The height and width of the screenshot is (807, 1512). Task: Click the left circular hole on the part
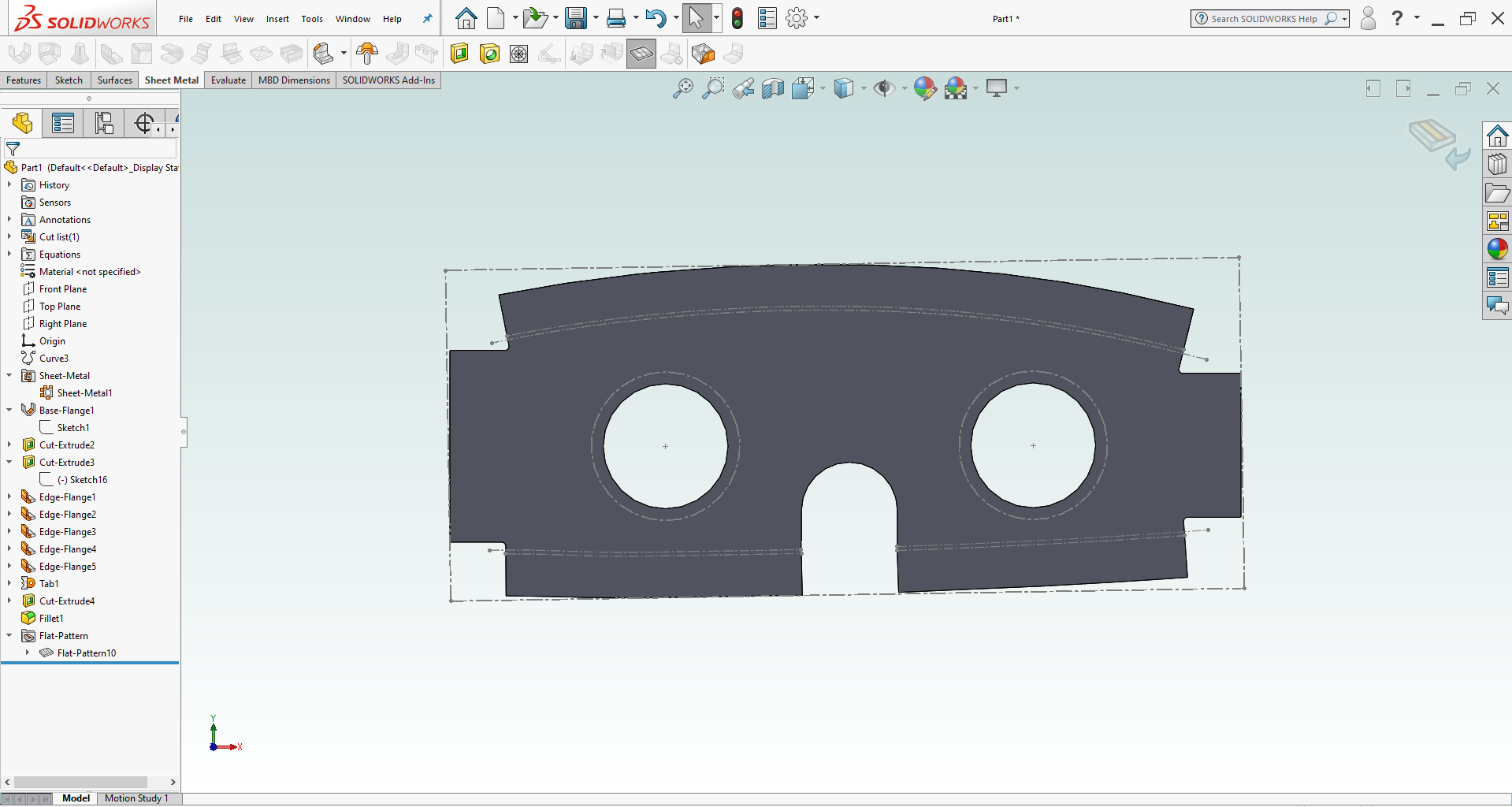tap(665, 446)
